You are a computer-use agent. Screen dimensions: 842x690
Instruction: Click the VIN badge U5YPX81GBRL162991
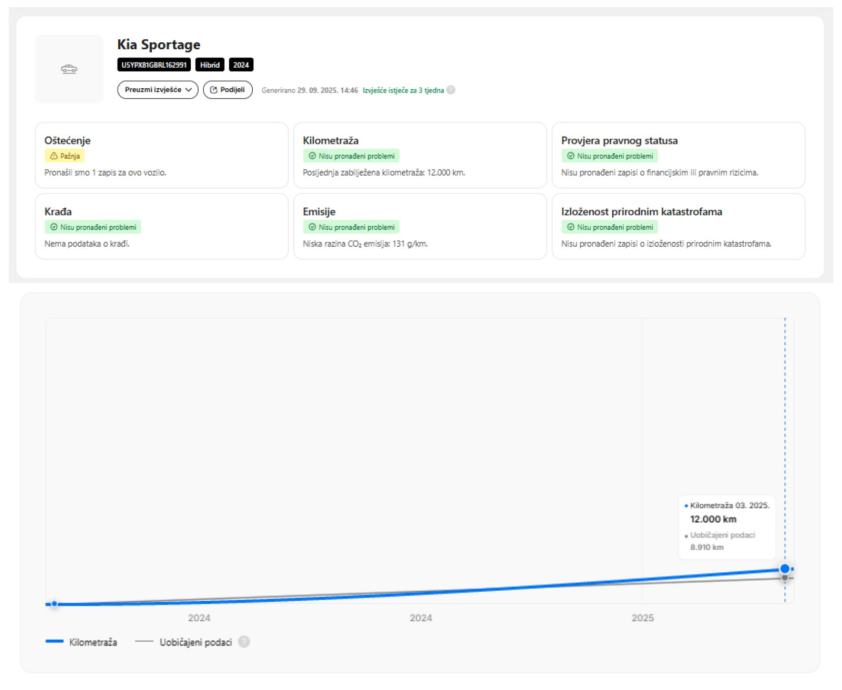pos(154,65)
